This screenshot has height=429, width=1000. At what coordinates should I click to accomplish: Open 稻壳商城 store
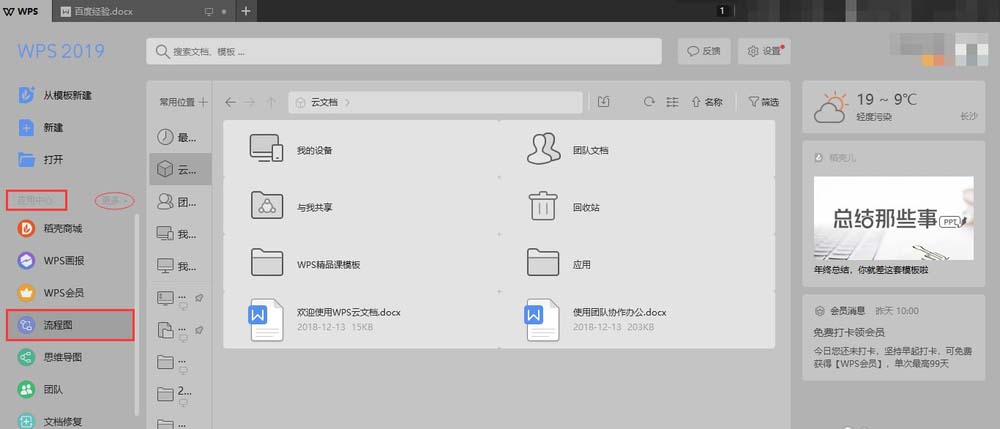[x=51, y=228]
